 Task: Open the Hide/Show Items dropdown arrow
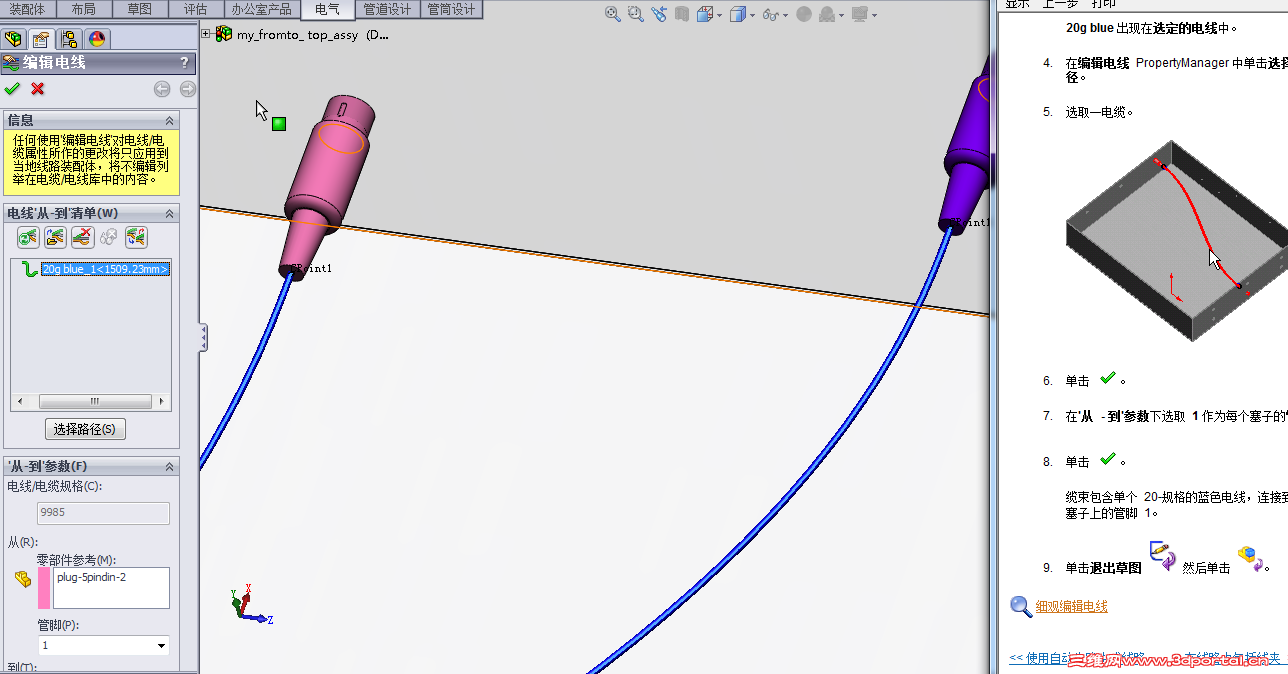click(785, 15)
